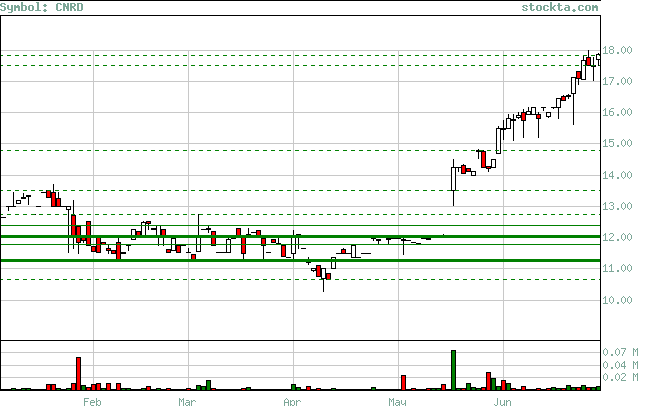Click the May month label
655x406 pixels.
[397, 401]
